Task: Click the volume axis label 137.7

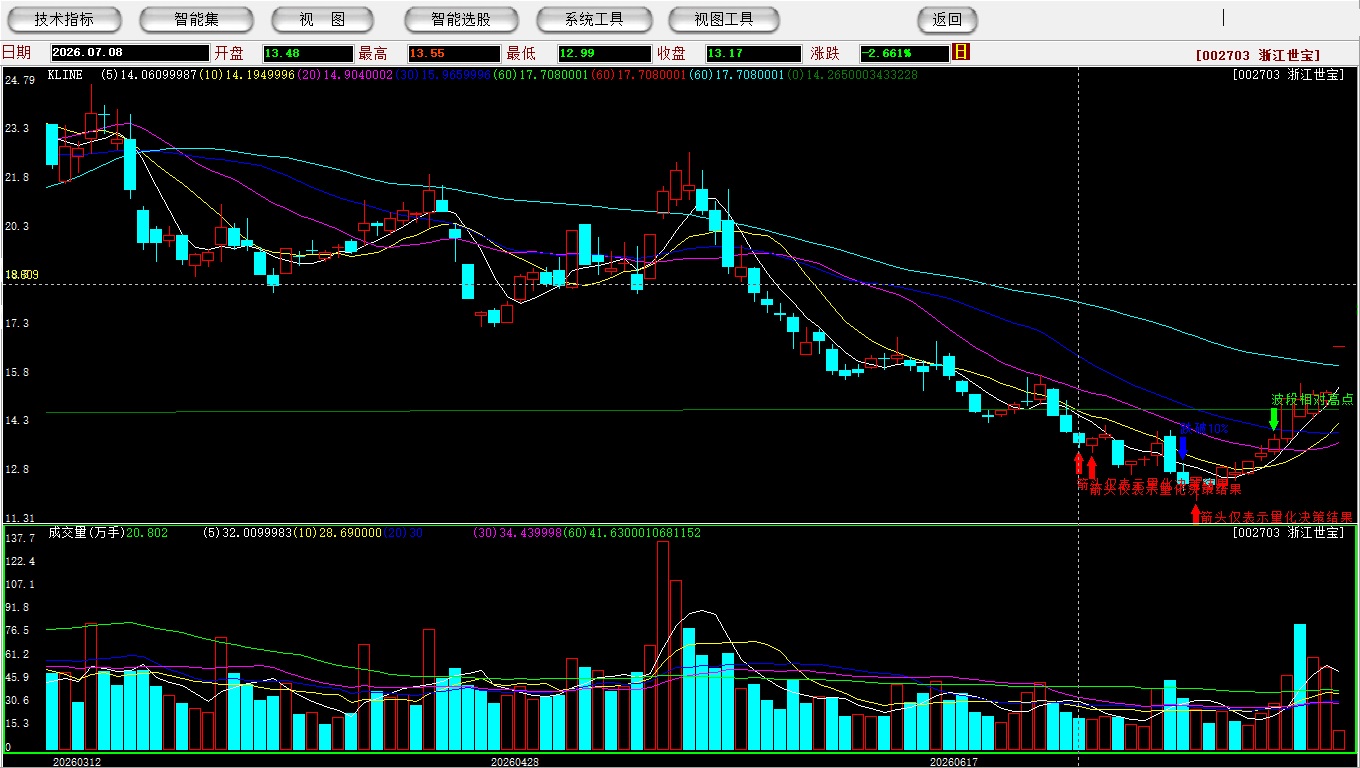Action: pos(19,538)
